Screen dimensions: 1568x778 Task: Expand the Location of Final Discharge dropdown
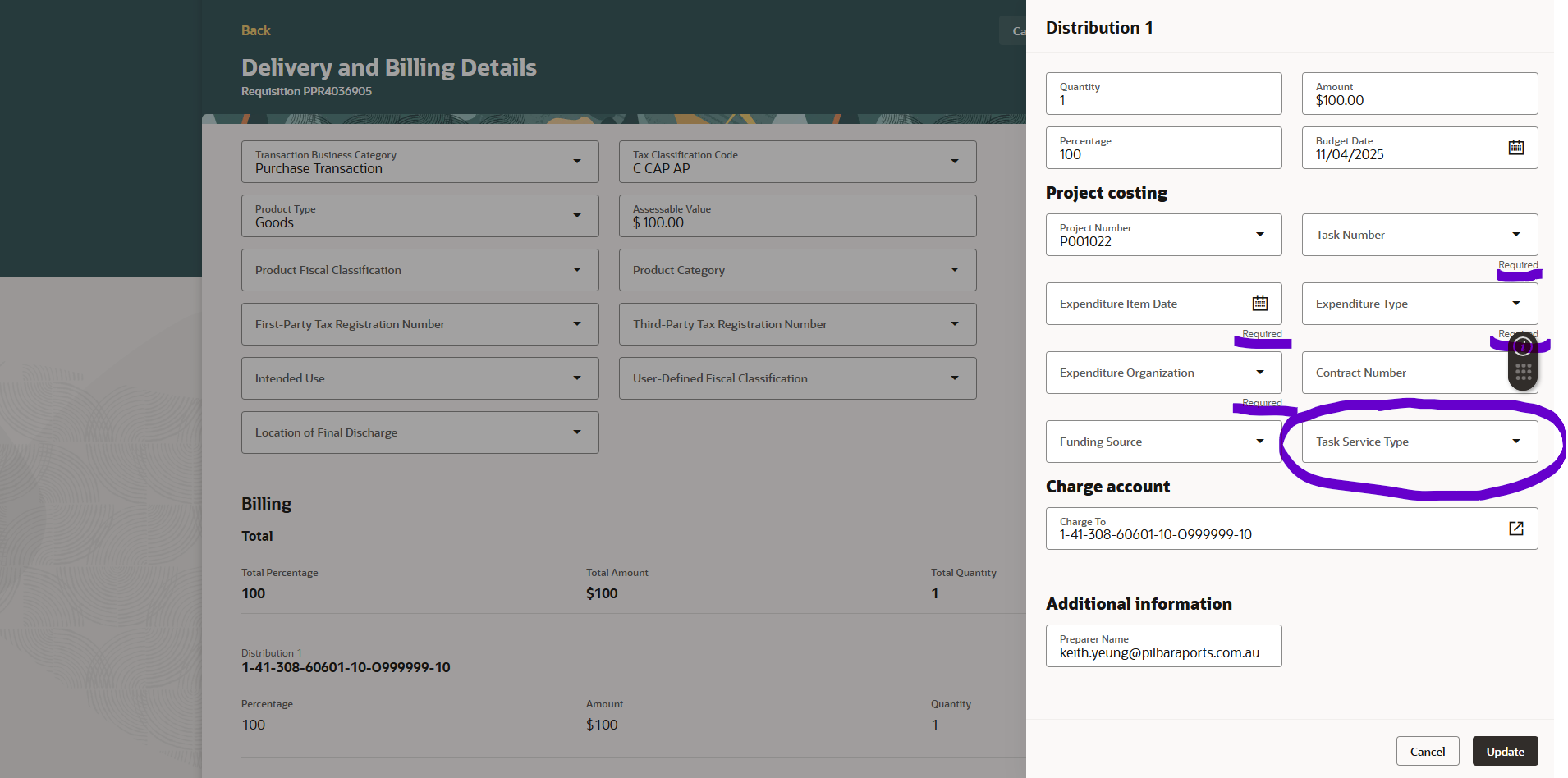pyautogui.click(x=577, y=432)
